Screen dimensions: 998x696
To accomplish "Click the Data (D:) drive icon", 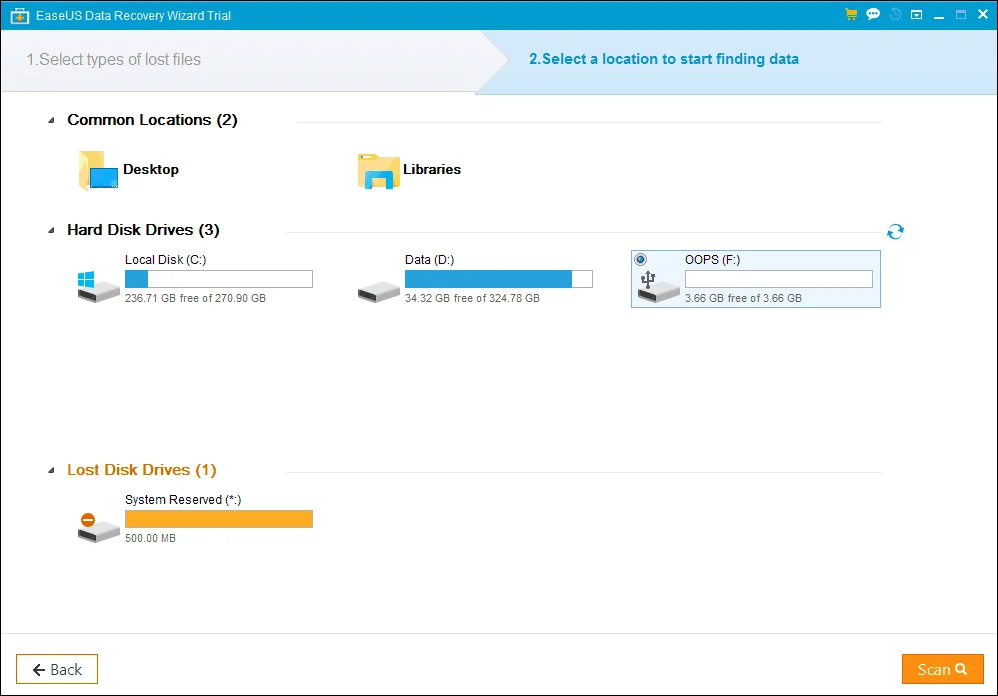I will (x=378, y=291).
